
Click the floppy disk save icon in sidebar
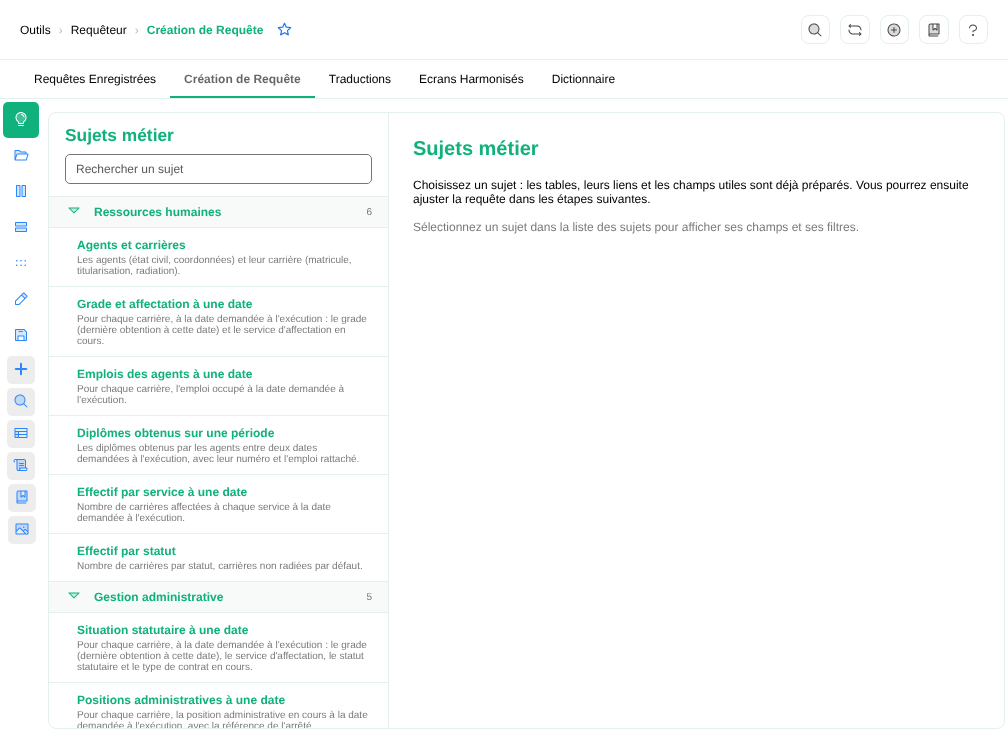point(21,336)
